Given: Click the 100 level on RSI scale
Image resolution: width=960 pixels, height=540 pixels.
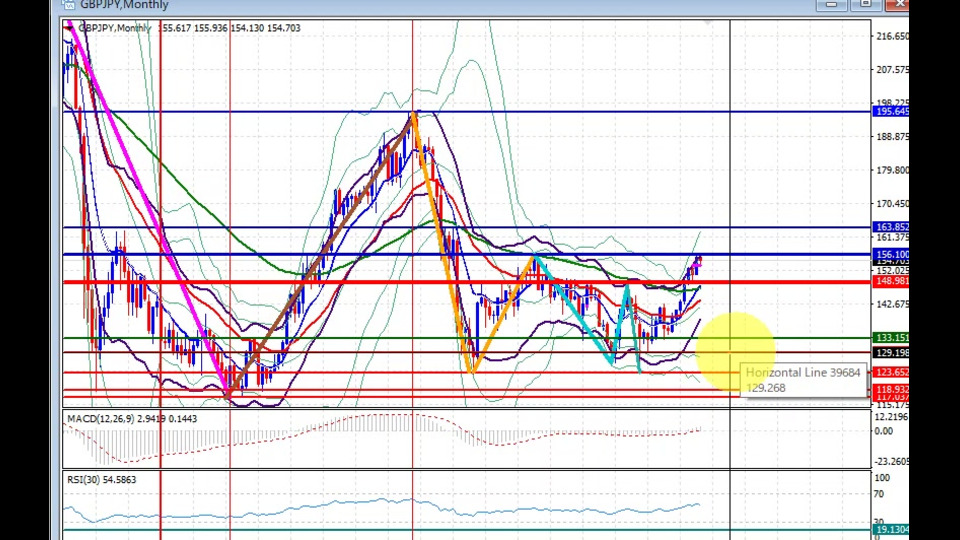Looking at the screenshot, I should [x=882, y=478].
